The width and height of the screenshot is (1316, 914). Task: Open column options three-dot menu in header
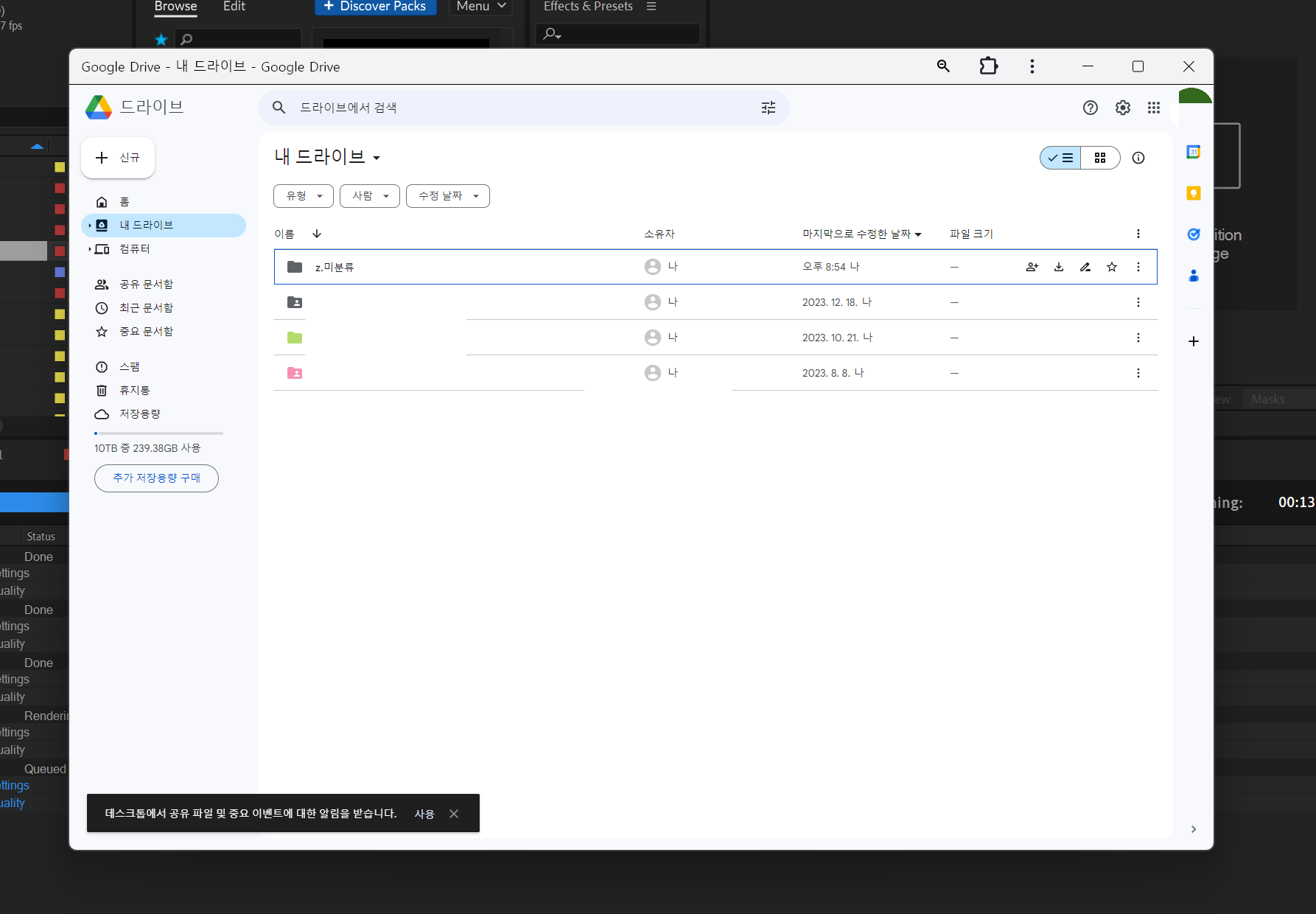click(1138, 234)
